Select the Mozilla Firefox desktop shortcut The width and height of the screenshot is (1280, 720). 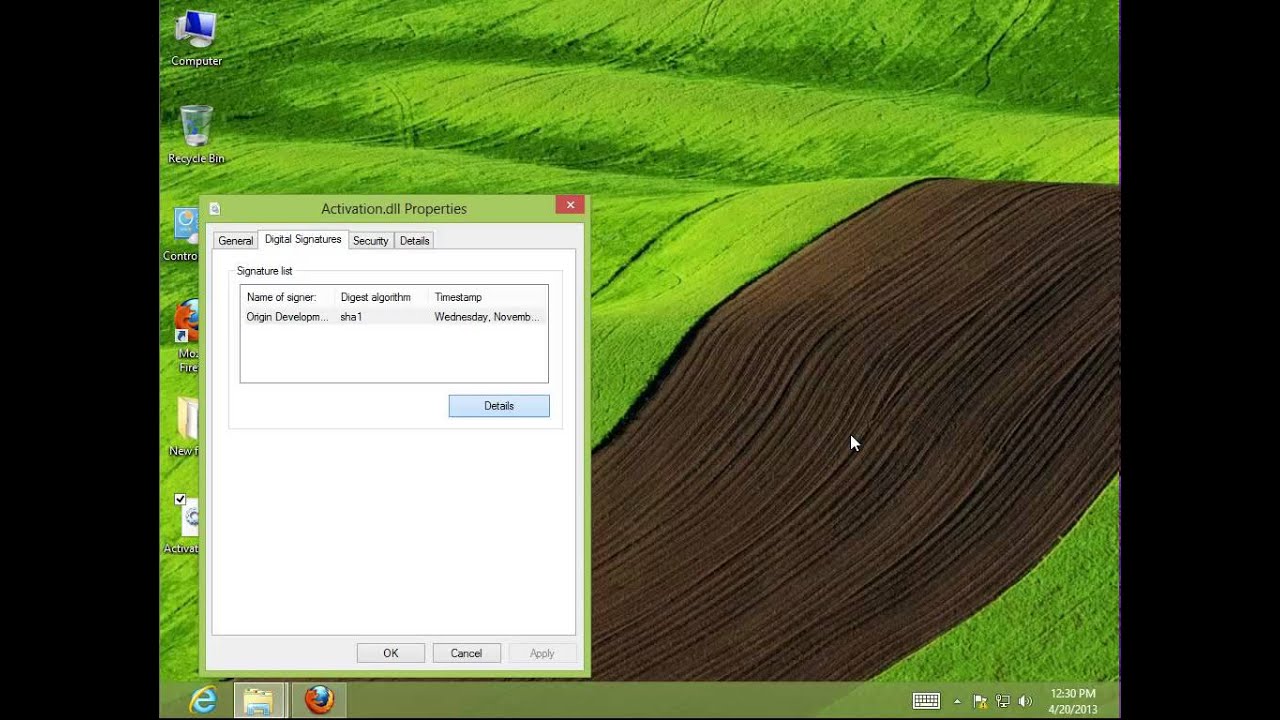click(187, 336)
